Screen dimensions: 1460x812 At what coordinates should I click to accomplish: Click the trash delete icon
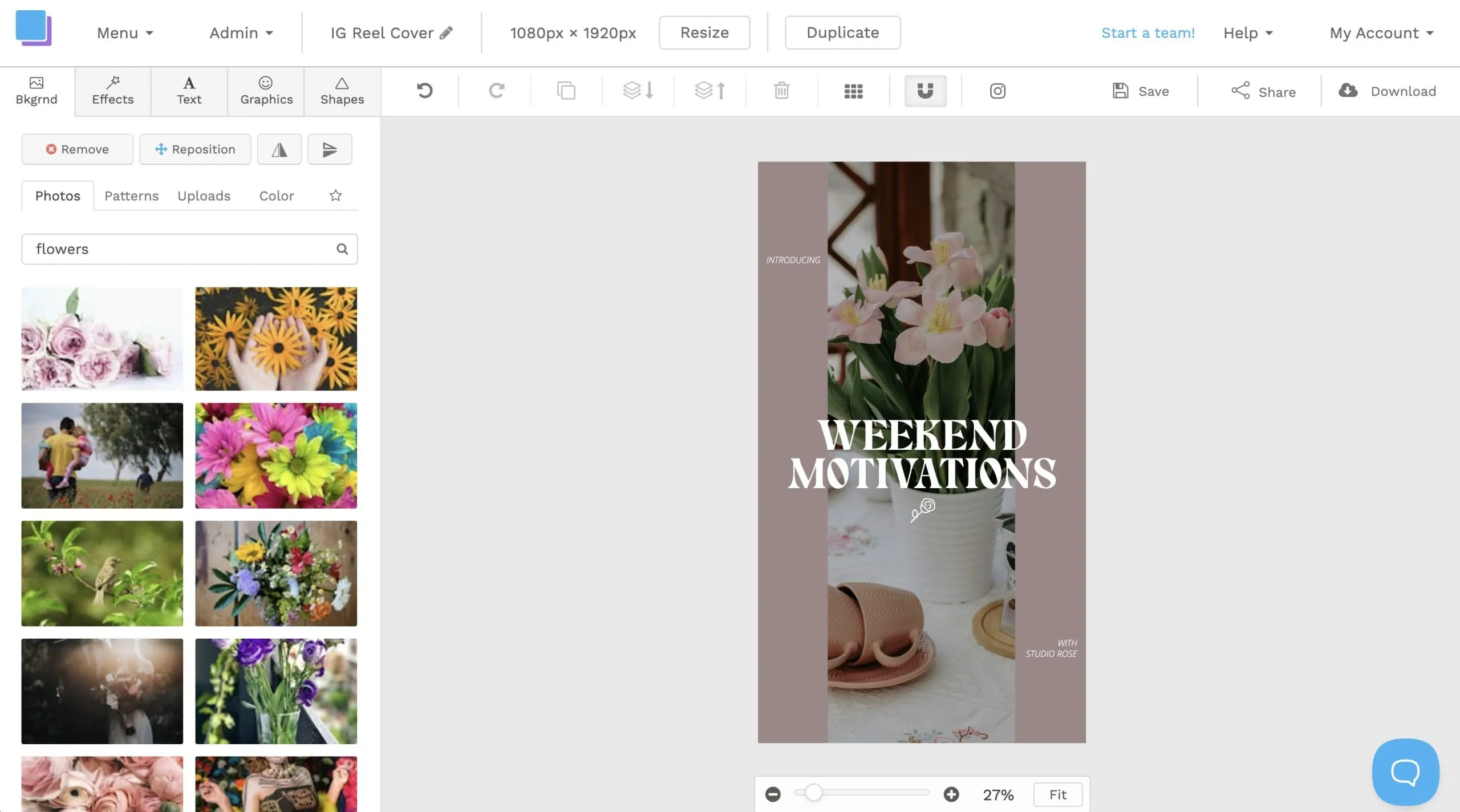click(x=781, y=91)
